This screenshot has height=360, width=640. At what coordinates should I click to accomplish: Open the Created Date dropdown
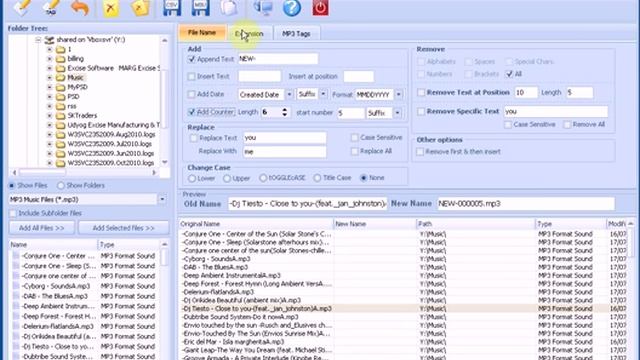click(x=289, y=95)
